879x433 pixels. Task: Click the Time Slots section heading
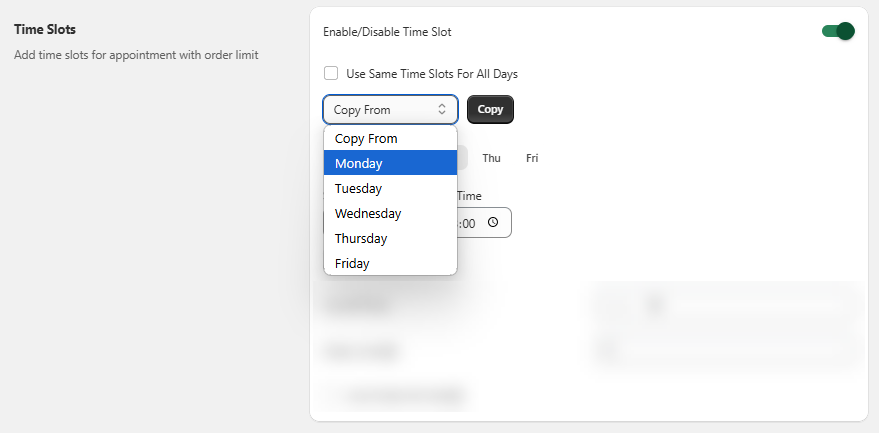tap(45, 31)
